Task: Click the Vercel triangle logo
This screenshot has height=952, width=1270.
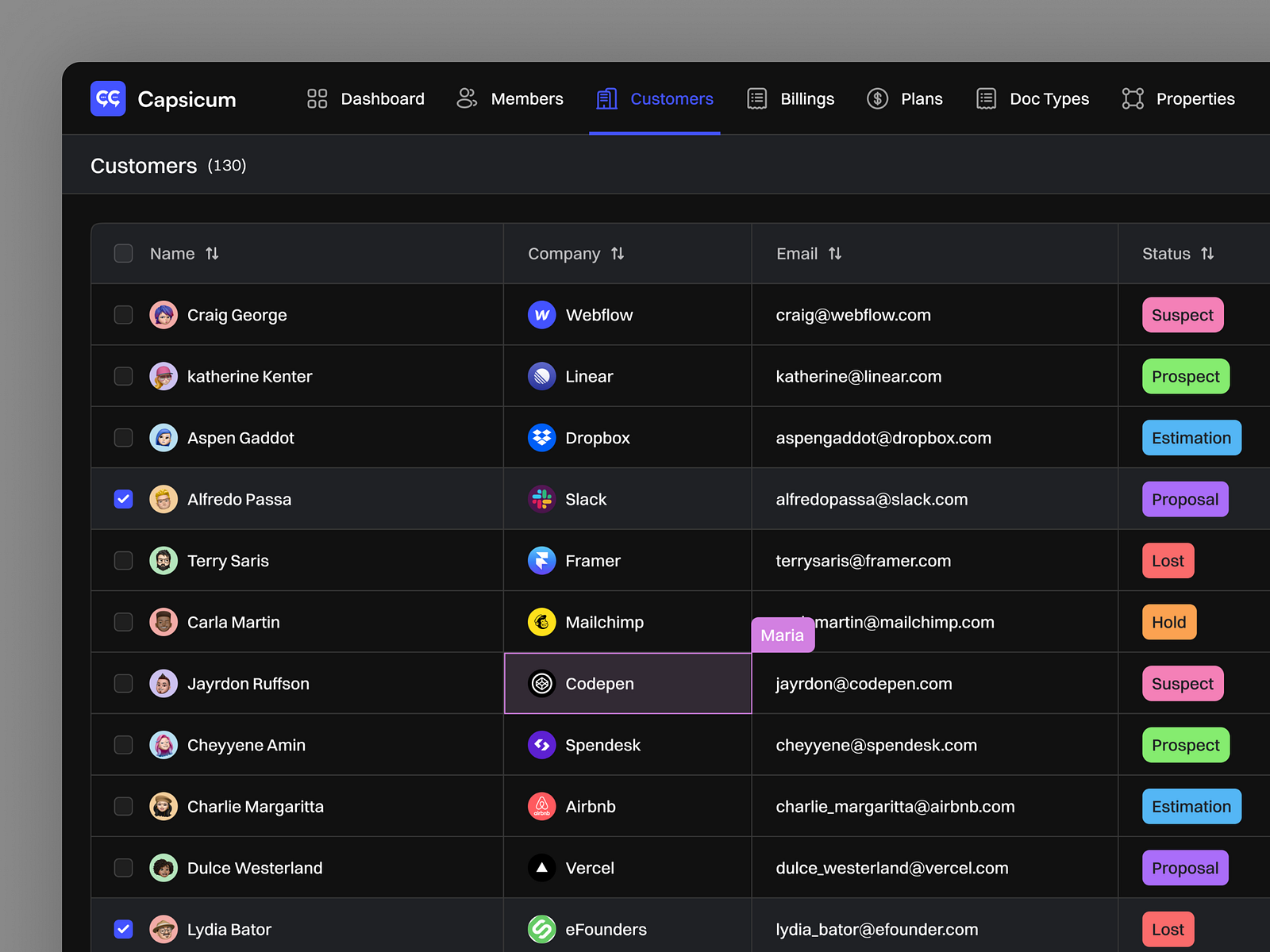Action: point(542,868)
